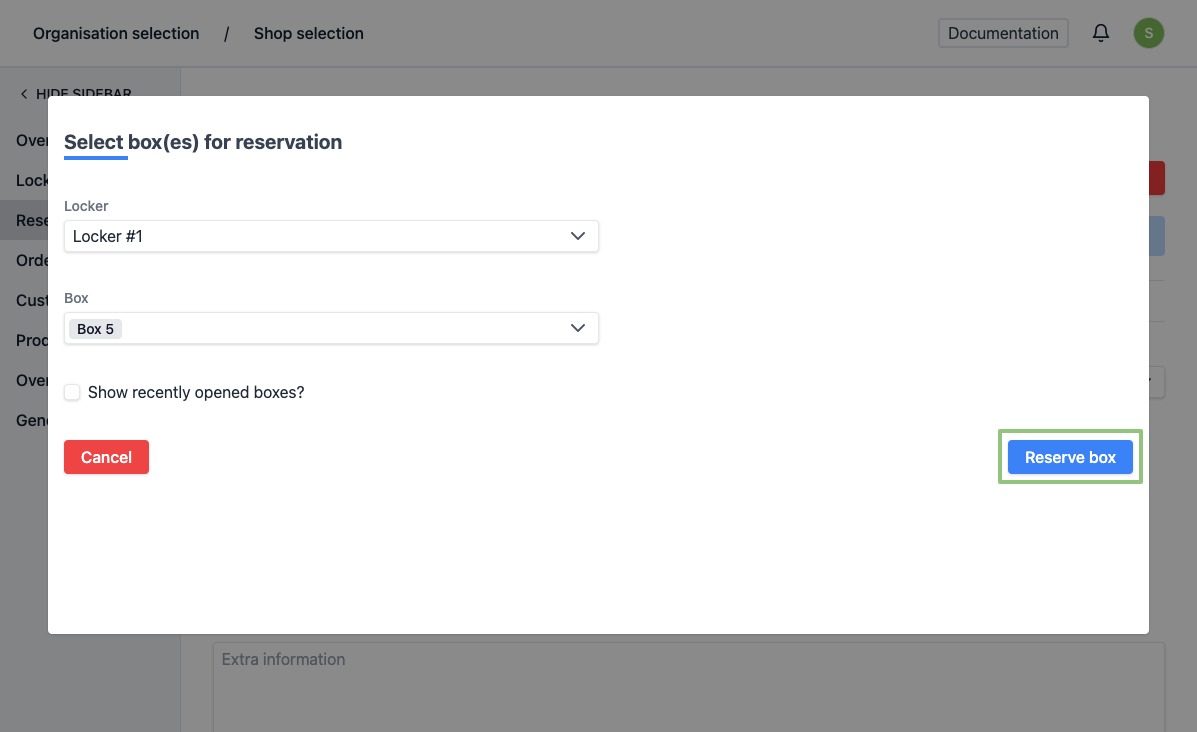Open General in the sidebar
1197x732 pixels.
click(x=32, y=420)
